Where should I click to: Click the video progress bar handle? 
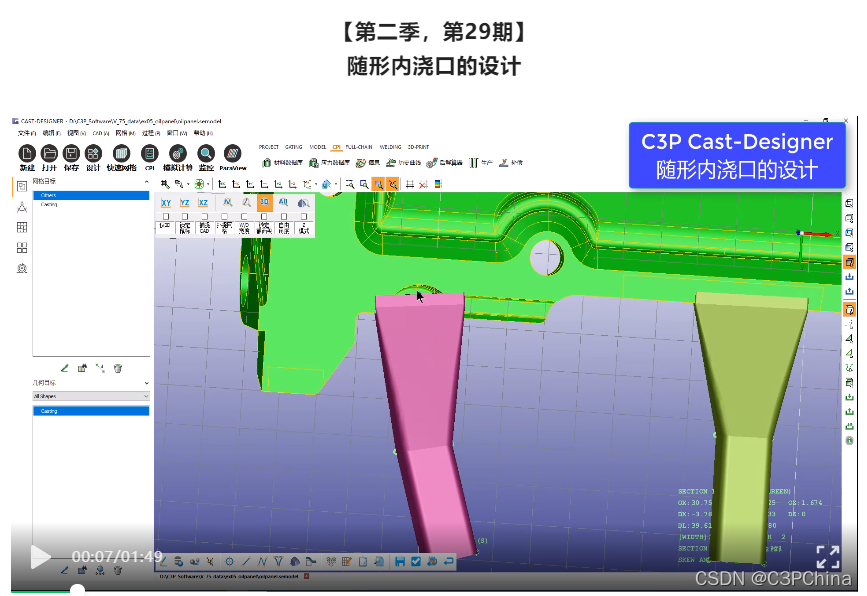(x=77, y=590)
